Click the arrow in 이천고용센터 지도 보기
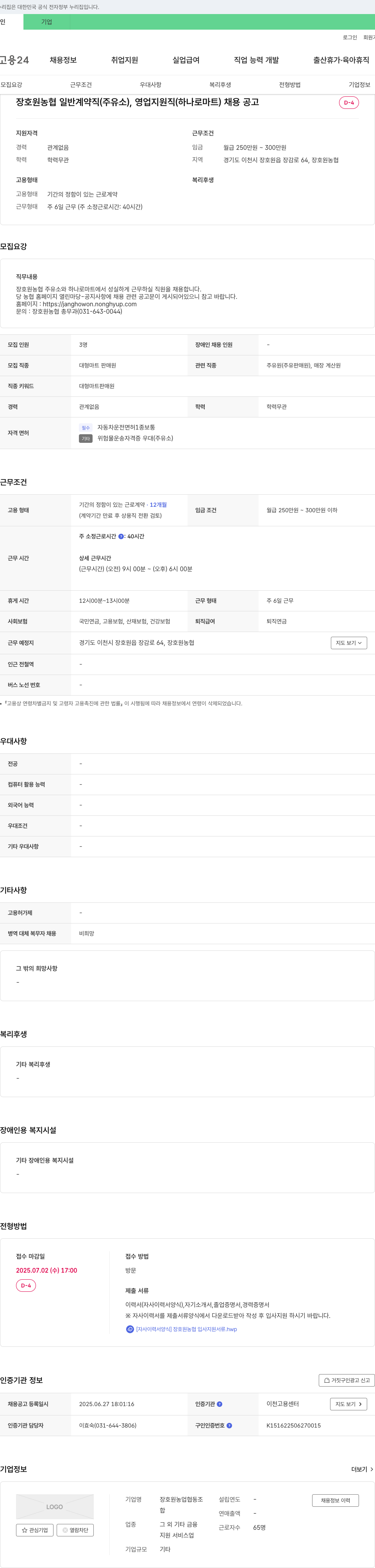This screenshot has width=375, height=1568. (360, 1404)
